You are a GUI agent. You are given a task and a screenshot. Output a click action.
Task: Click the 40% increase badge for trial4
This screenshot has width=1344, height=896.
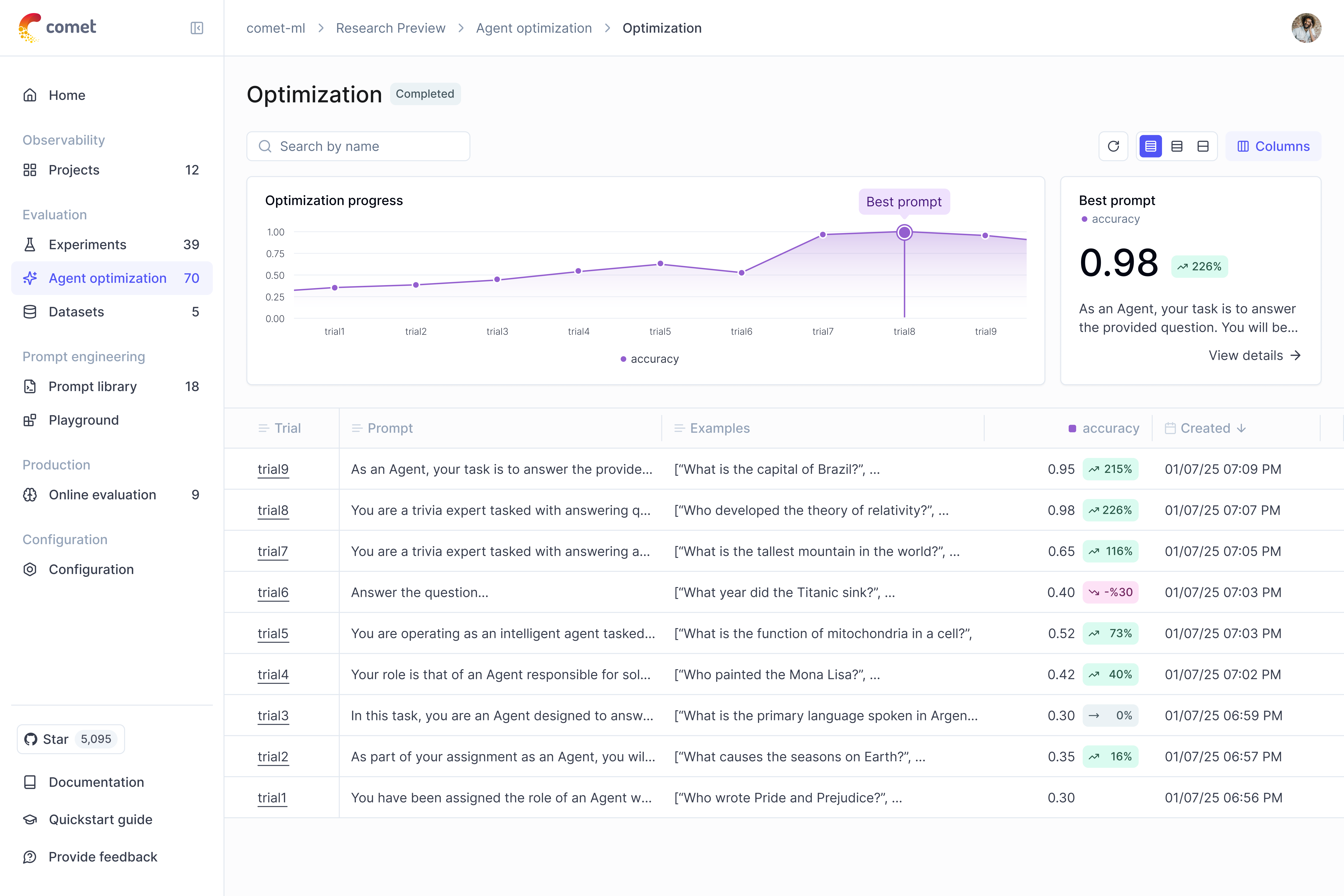pos(1110,675)
